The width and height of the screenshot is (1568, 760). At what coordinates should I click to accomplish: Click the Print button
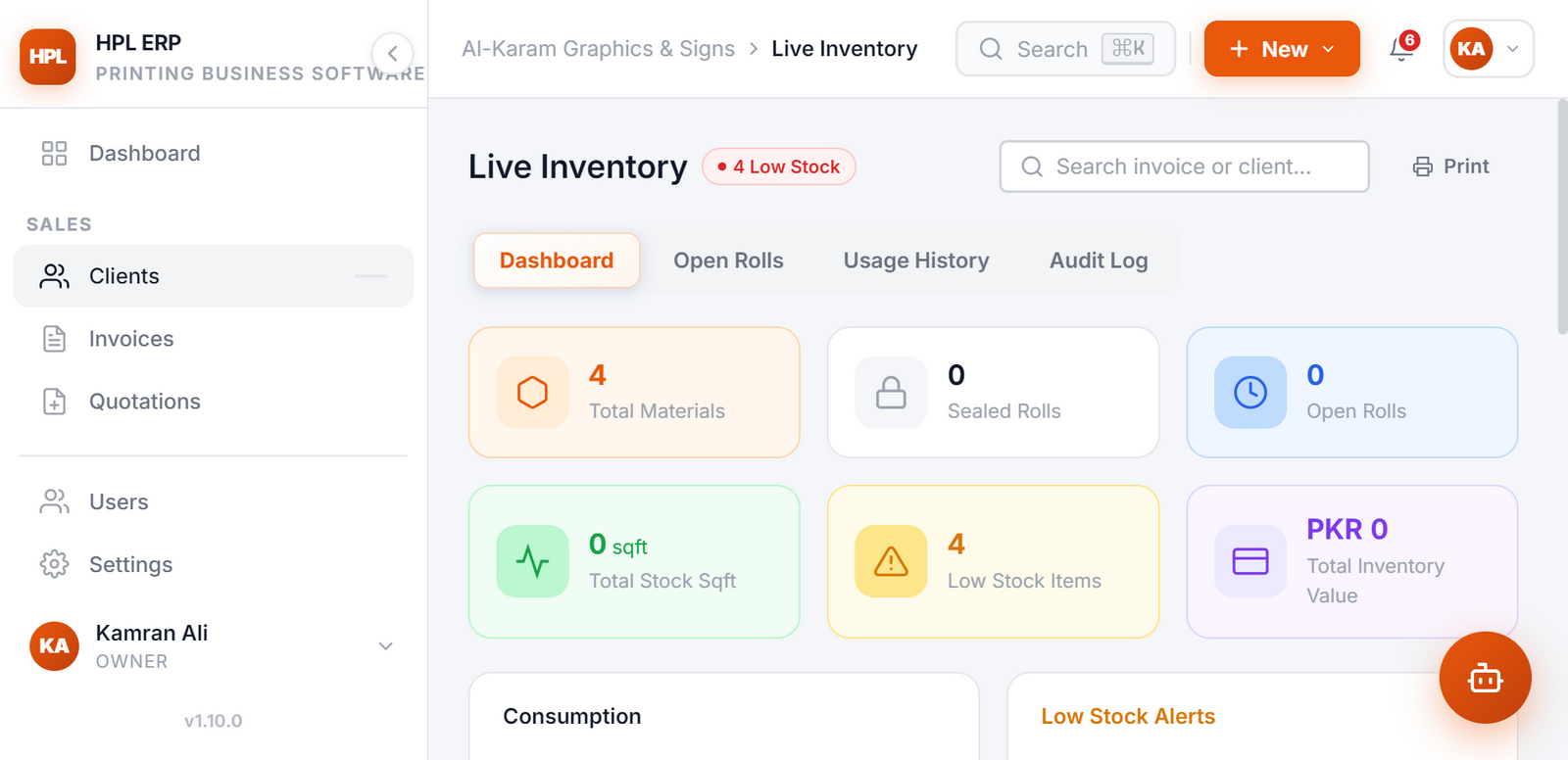[x=1451, y=166]
